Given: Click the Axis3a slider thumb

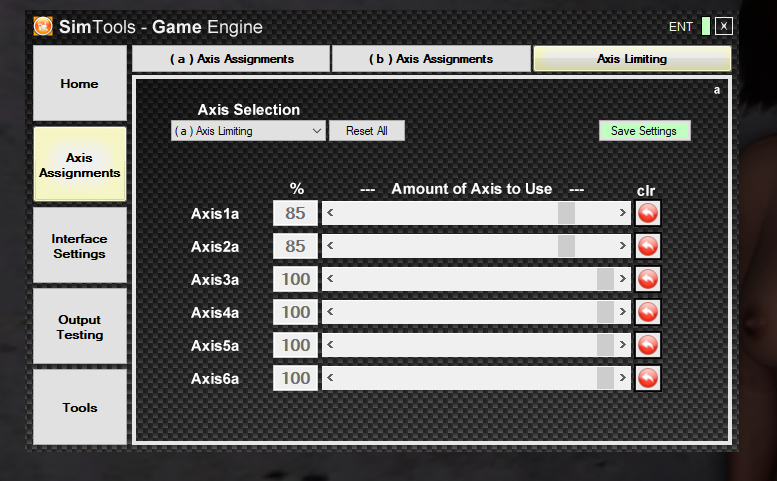Looking at the screenshot, I should tap(606, 279).
